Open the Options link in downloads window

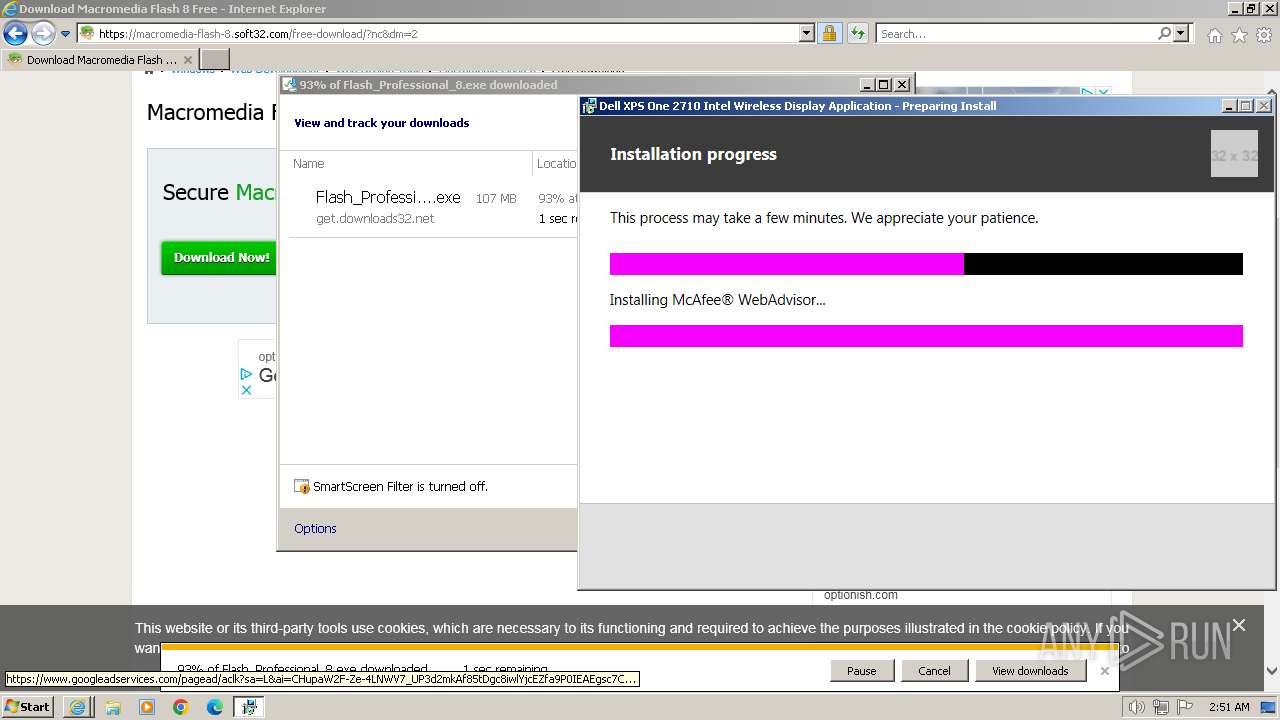tap(315, 529)
